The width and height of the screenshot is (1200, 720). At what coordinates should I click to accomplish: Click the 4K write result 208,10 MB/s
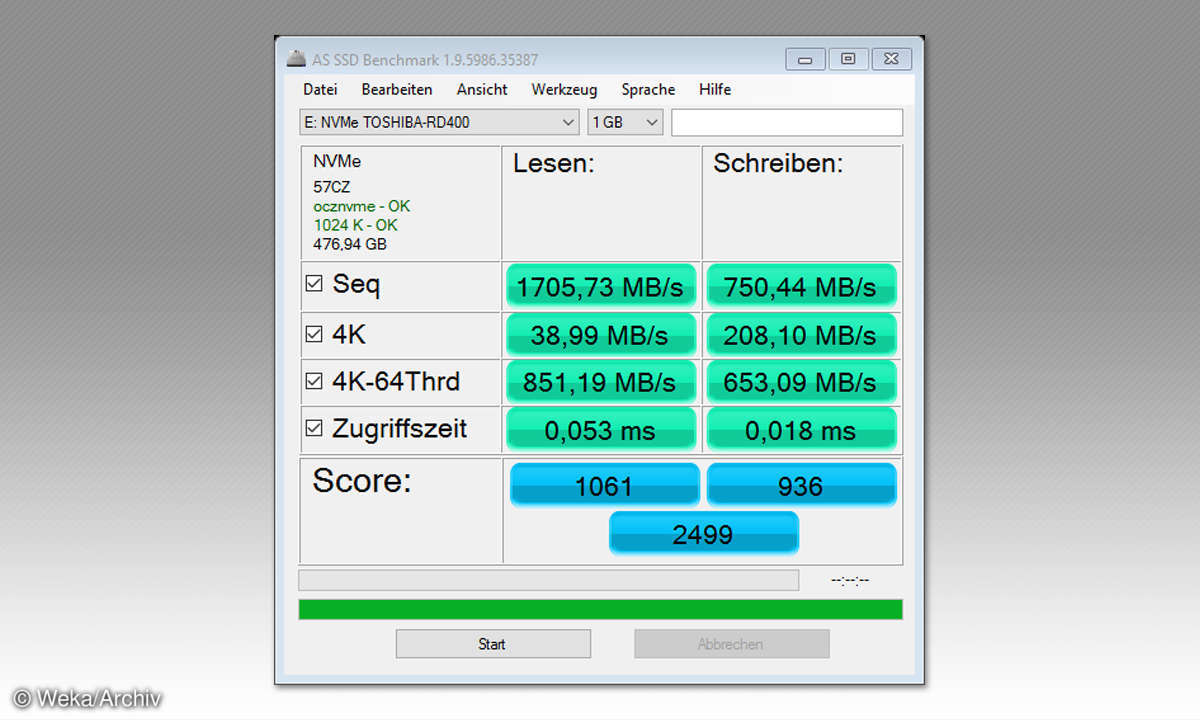pyautogui.click(x=801, y=334)
